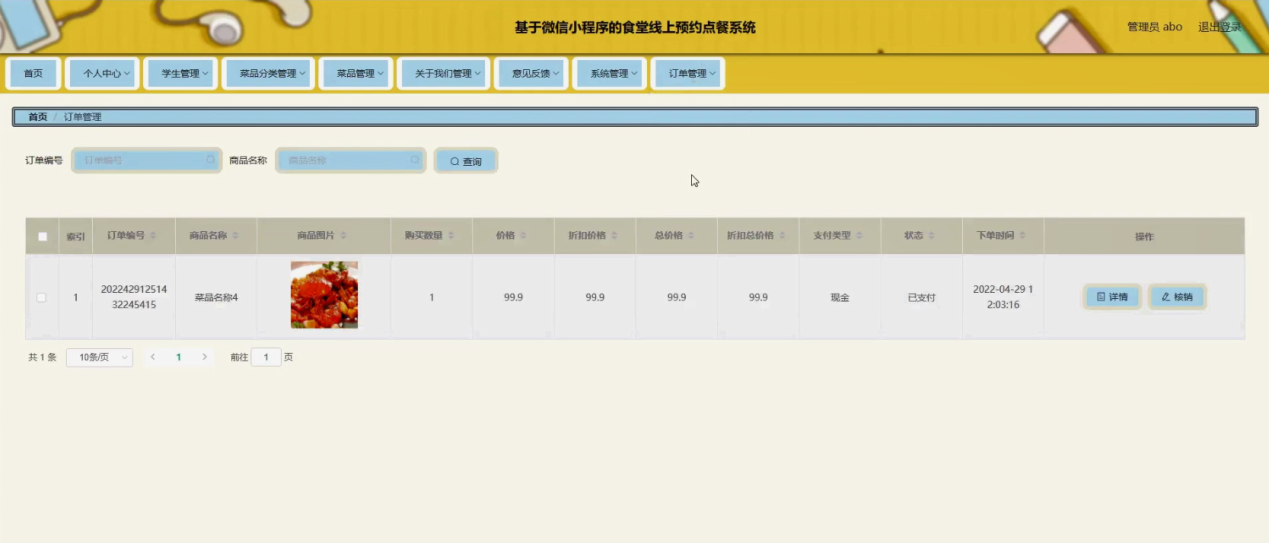Sort by 状态 column icon
The height and width of the screenshot is (543, 1269).
(x=931, y=236)
